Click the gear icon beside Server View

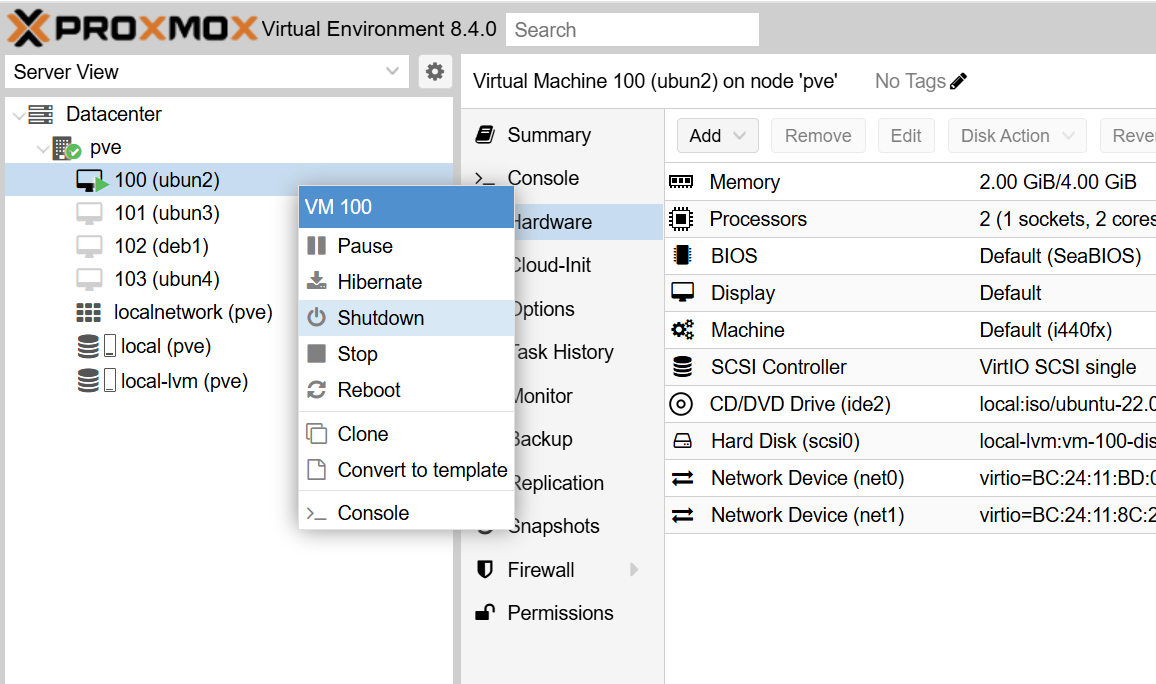point(434,72)
